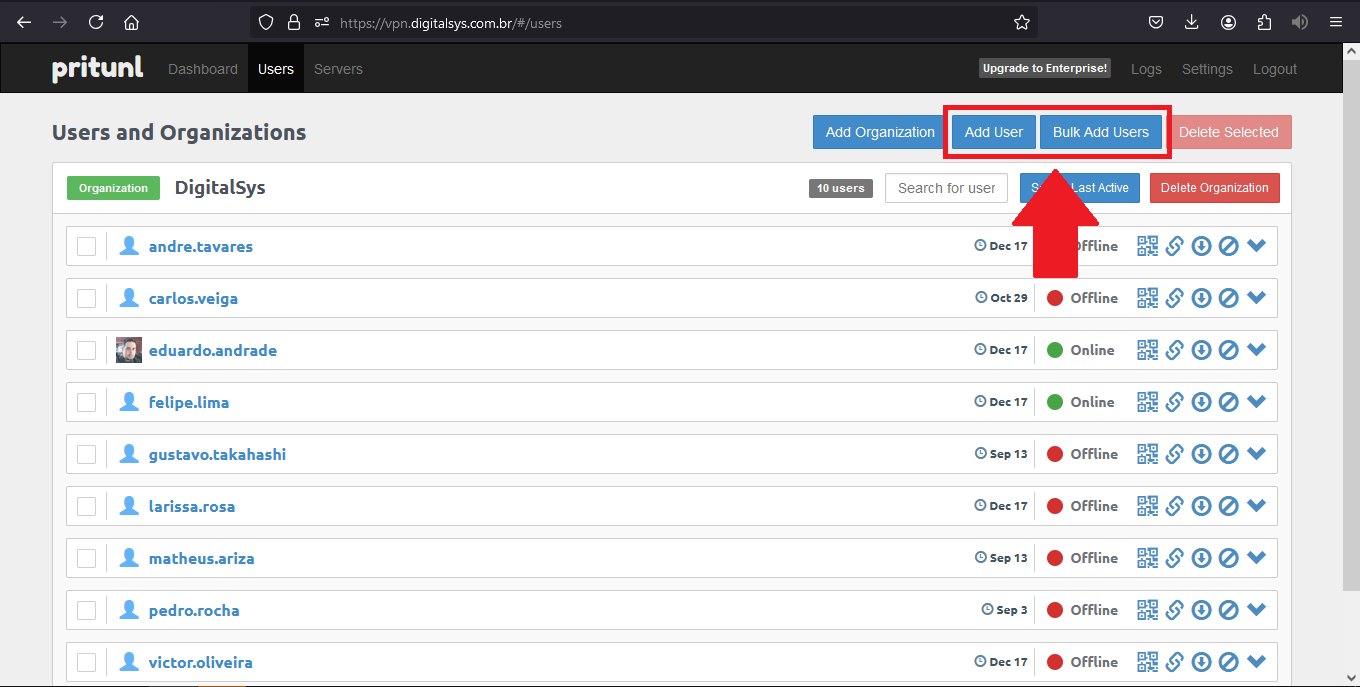
Task: Click the Add User button
Action: pos(993,132)
